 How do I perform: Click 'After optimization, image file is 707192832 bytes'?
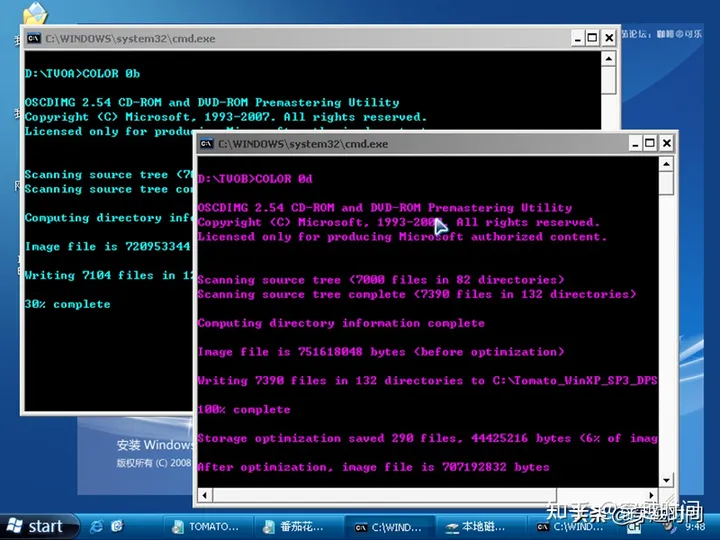[373, 467]
